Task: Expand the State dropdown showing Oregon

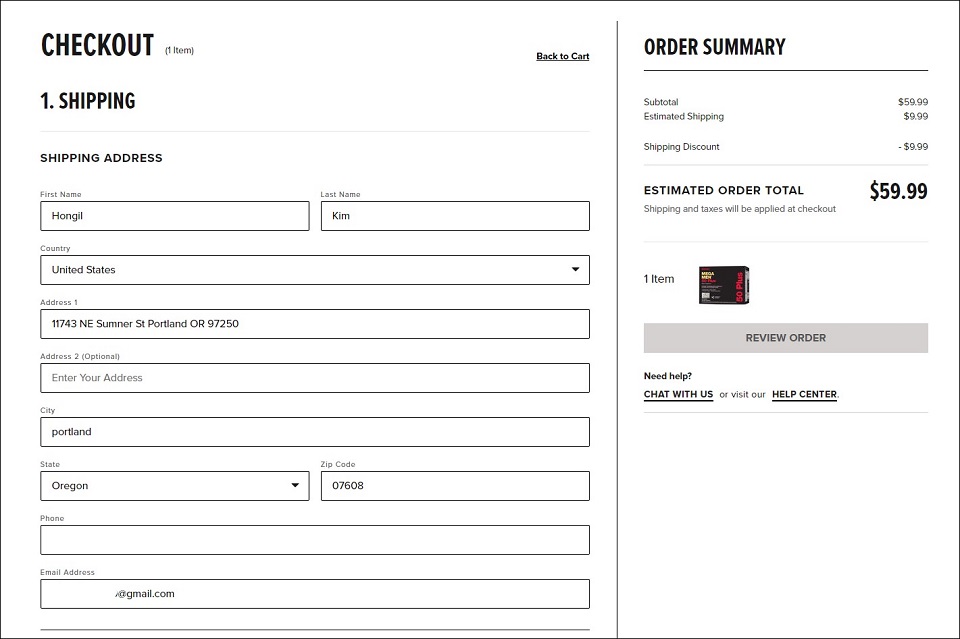Action: pos(174,486)
